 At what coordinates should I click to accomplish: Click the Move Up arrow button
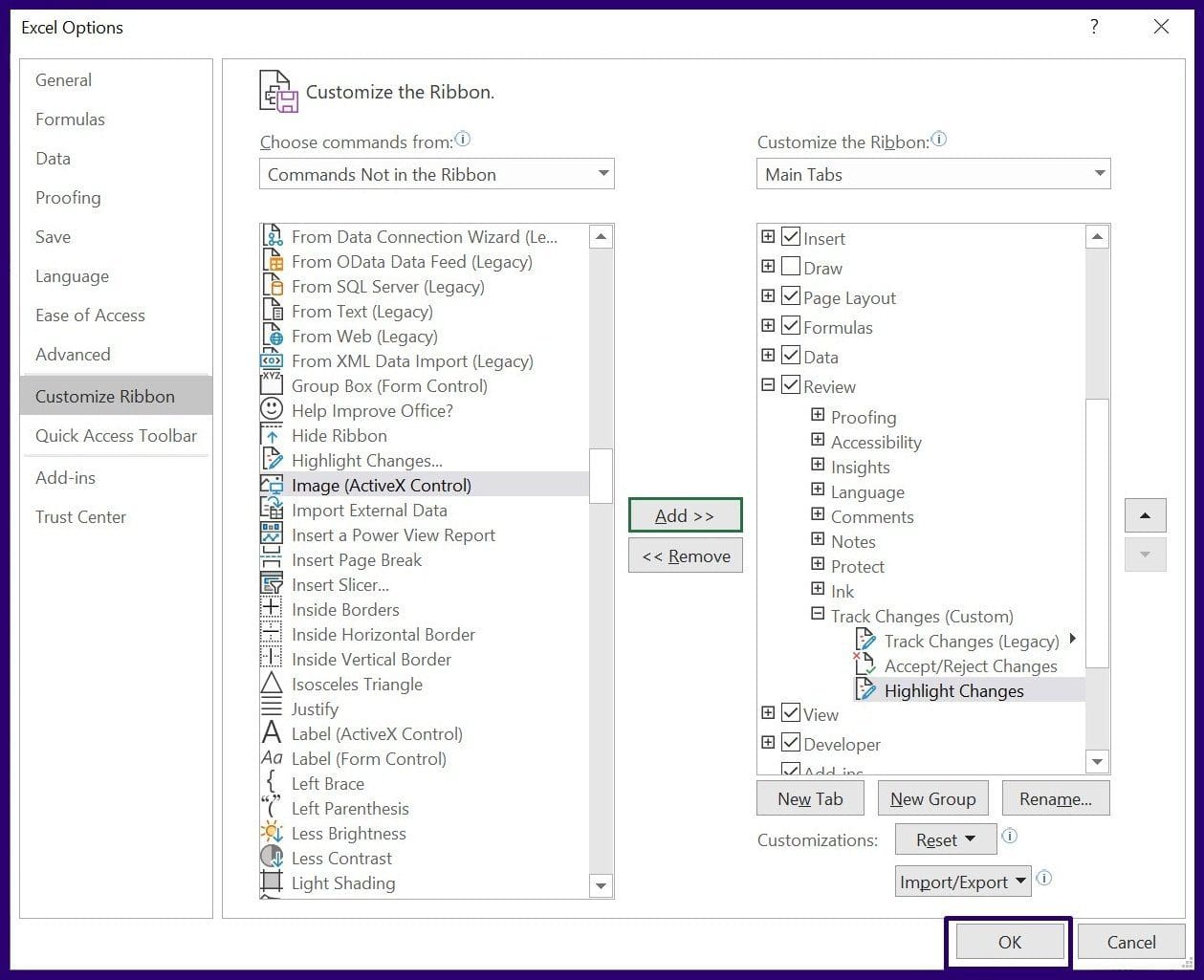tap(1145, 516)
